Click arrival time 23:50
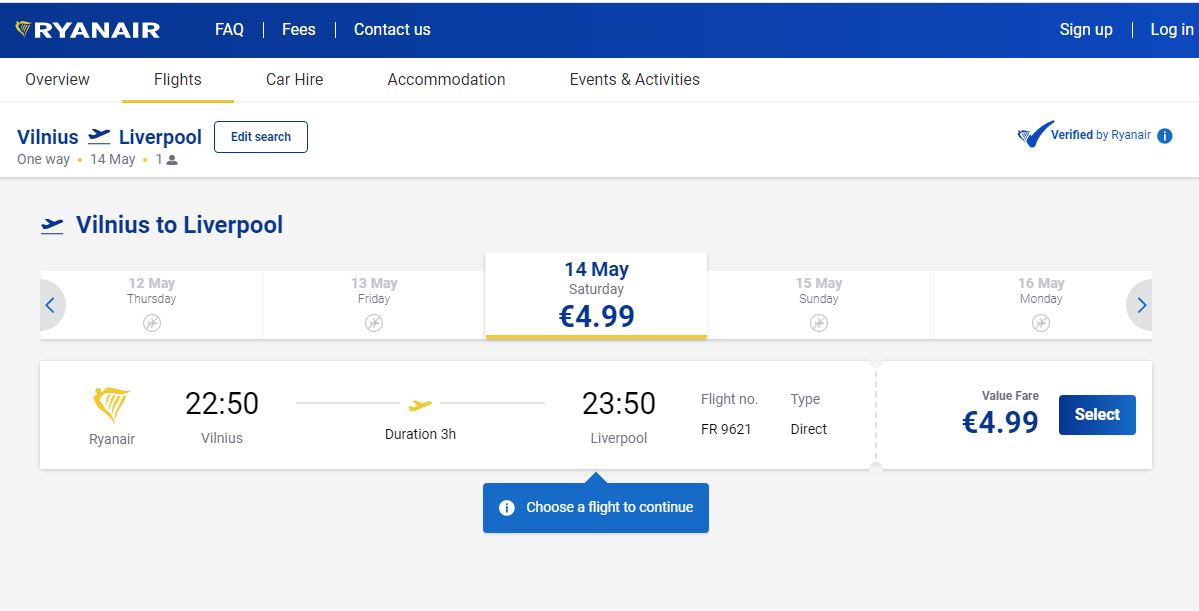The width and height of the screenshot is (1199, 611). (x=619, y=404)
